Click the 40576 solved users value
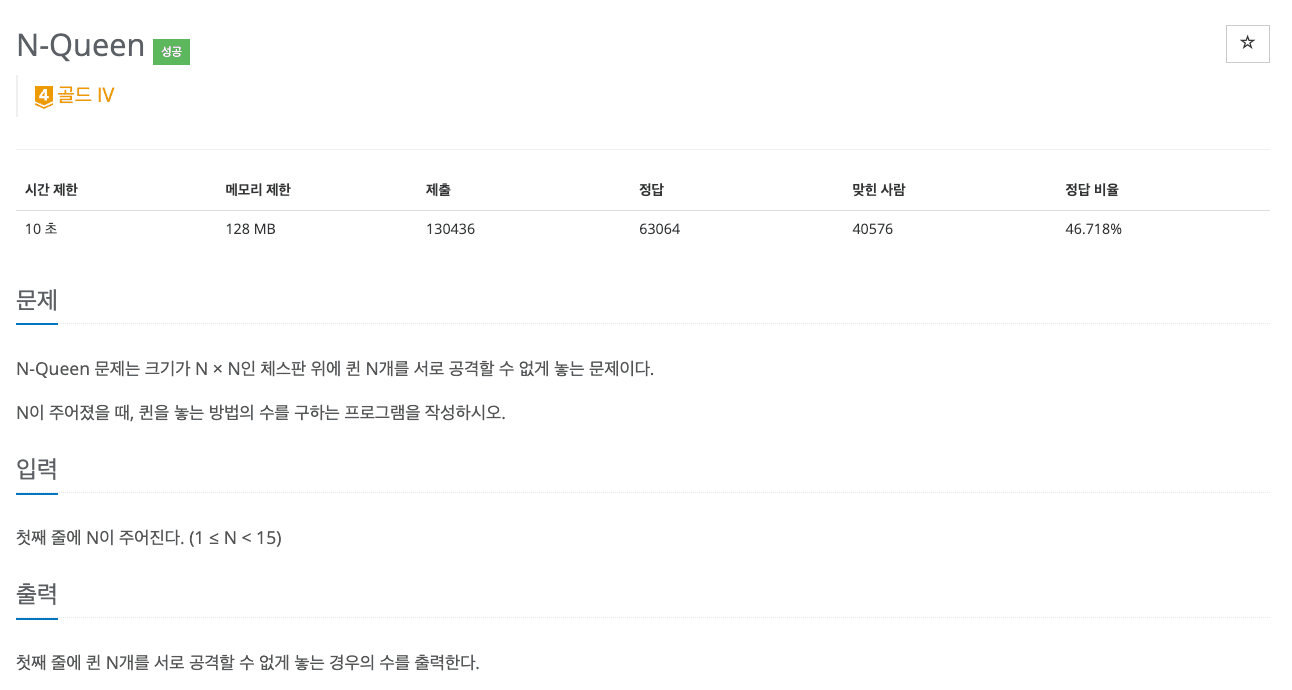The height and width of the screenshot is (690, 1292). [x=872, y=229]
